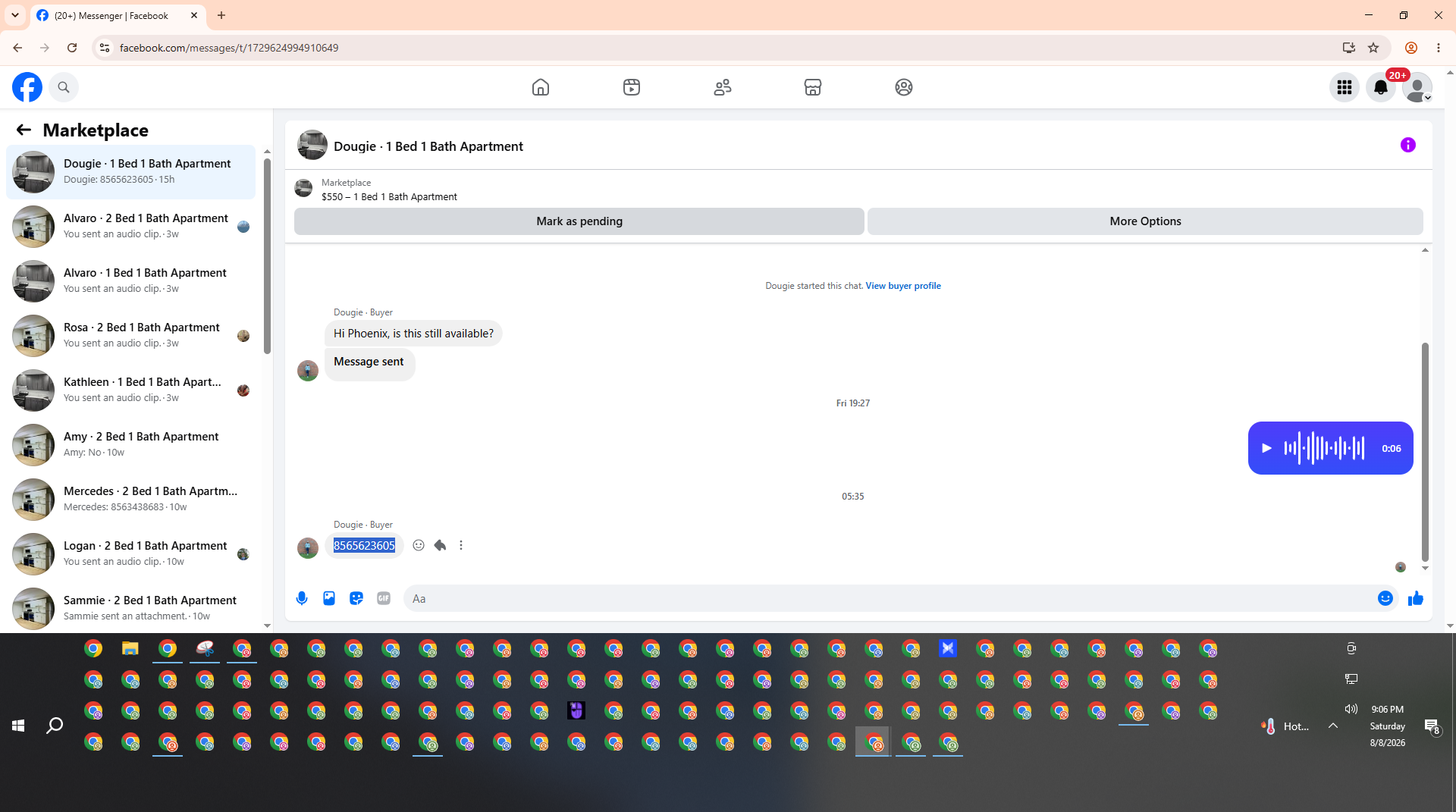Bookmark this page with the star
This screenshot has height=812, width=1456.
(x=1373, y=48)
